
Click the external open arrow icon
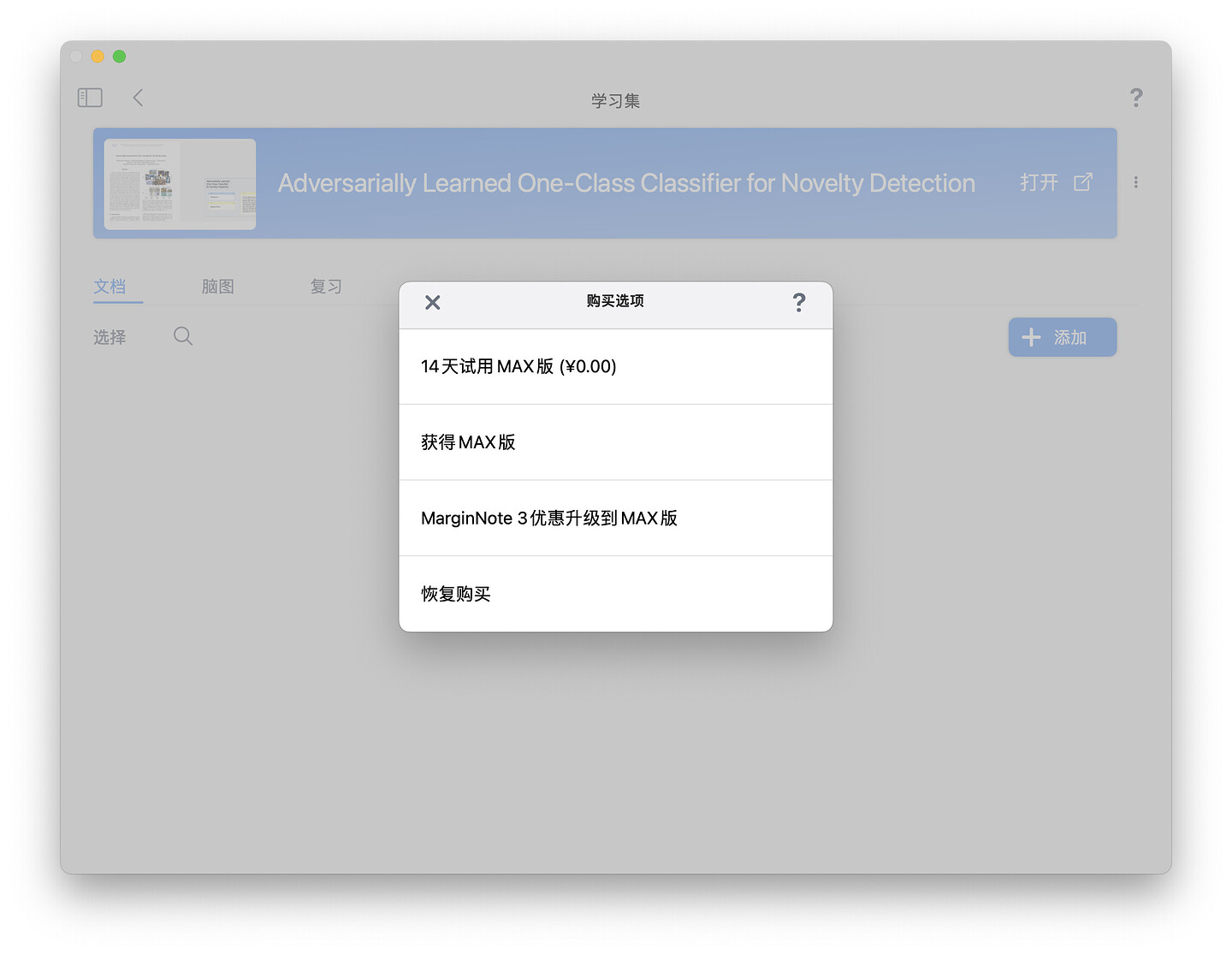click(1083, 181)
